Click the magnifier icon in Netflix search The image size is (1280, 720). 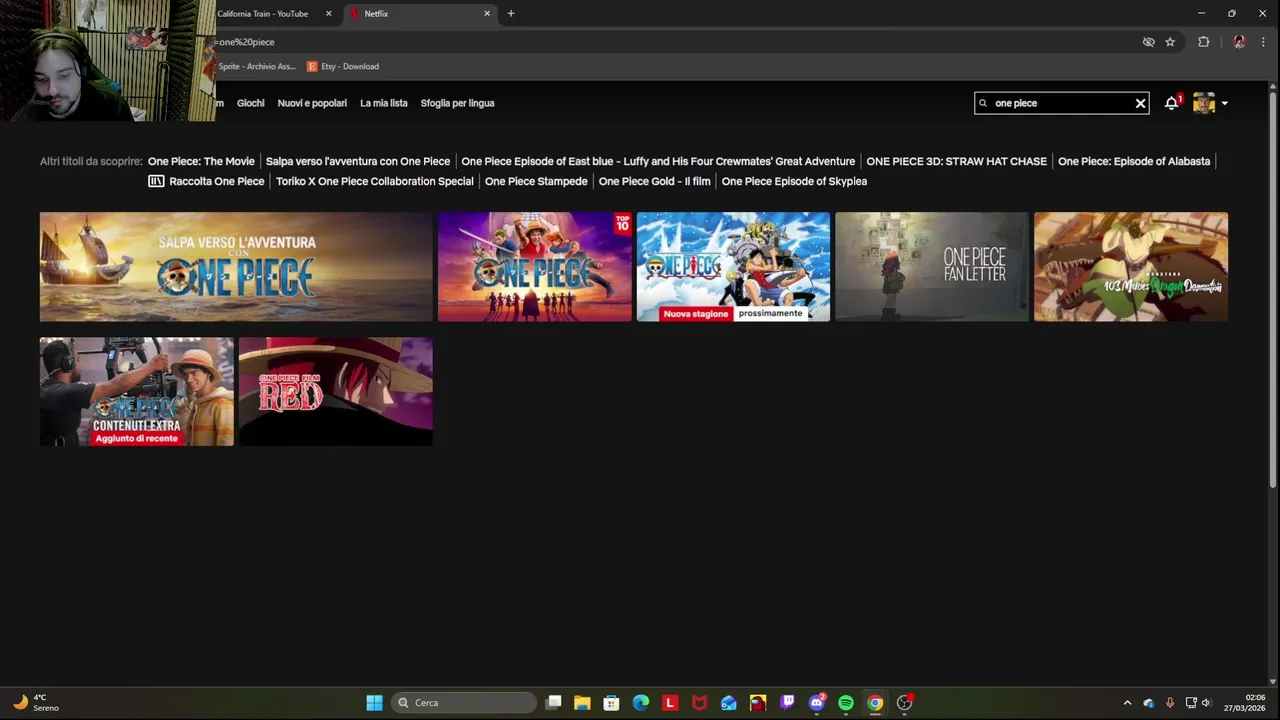(983, 103)
